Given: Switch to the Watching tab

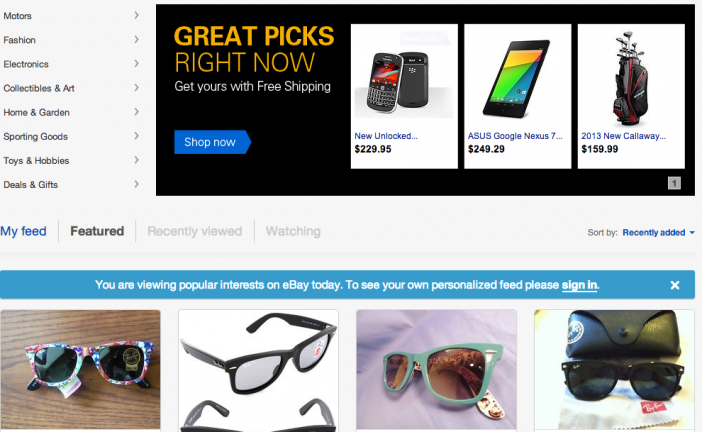Looking at the screenshot, I should pyautogui.click(x=293, y=231).
